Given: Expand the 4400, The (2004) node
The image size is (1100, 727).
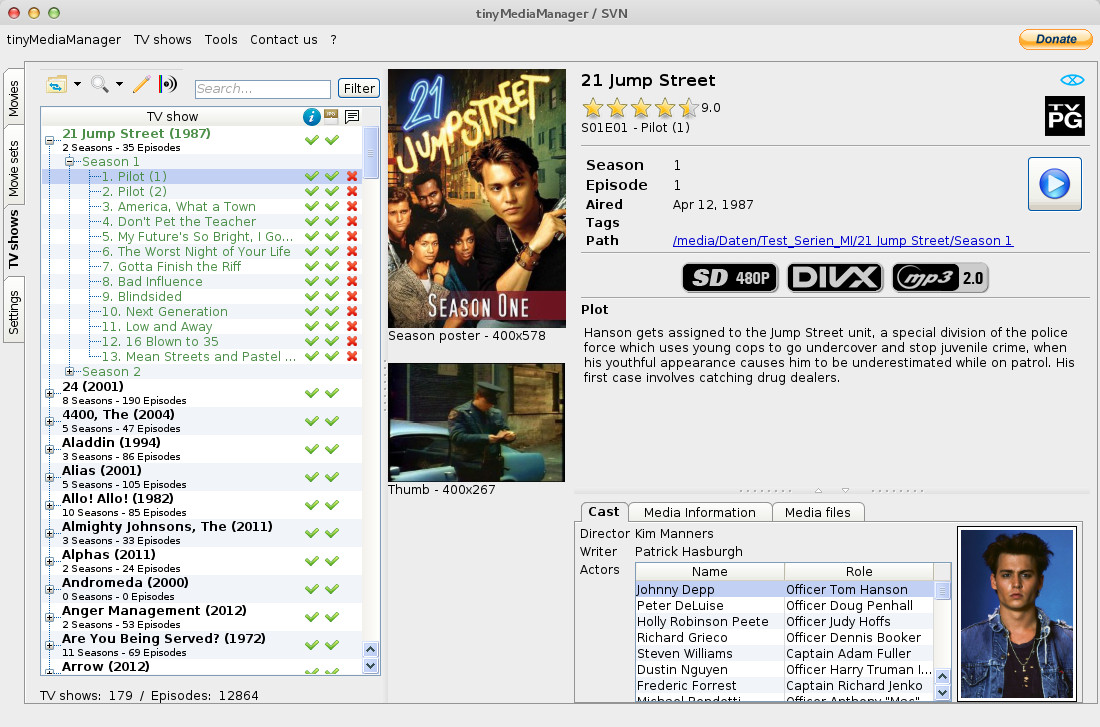Looking at the screenshot, I should tap(50, 422).
